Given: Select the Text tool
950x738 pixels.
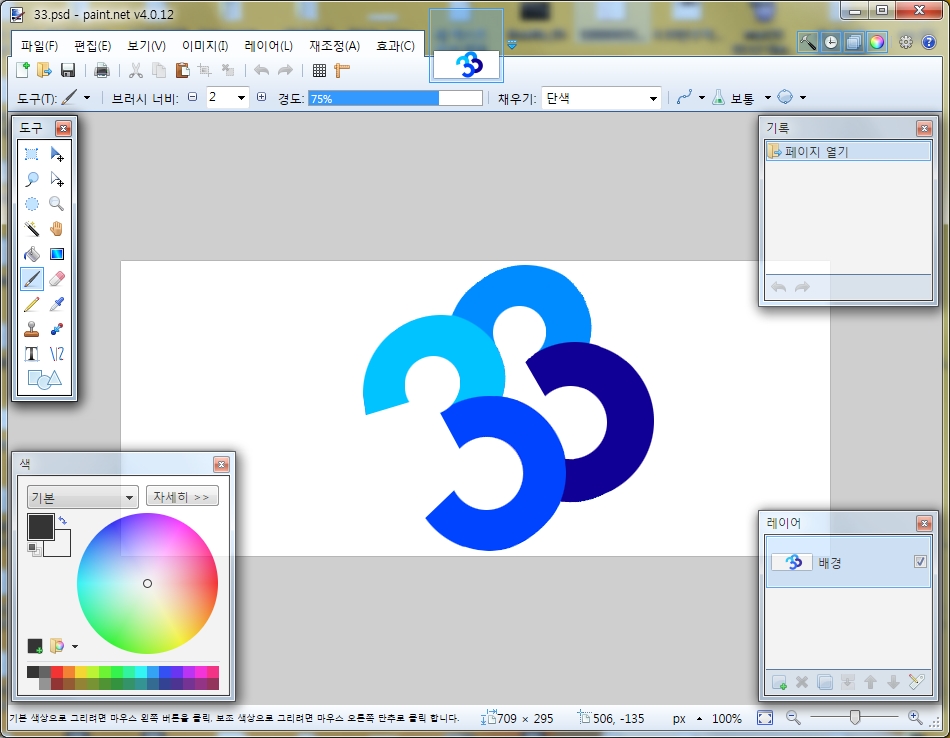Looking at the screenshot, I should tap(32, 354).
